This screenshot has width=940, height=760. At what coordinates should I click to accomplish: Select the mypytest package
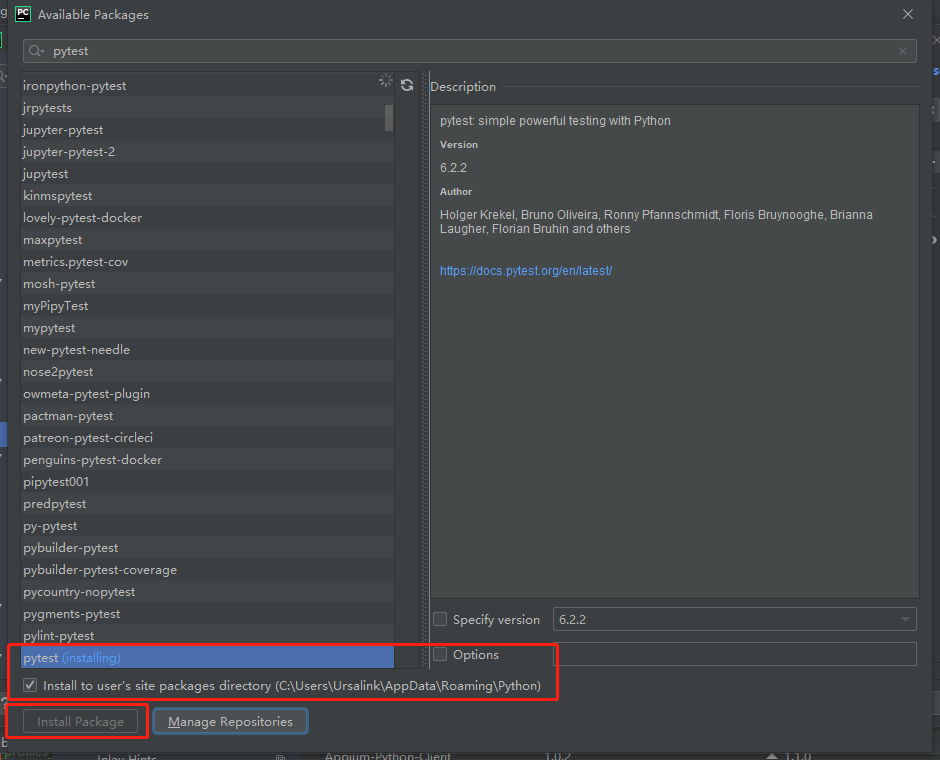[x=207, y=328]
